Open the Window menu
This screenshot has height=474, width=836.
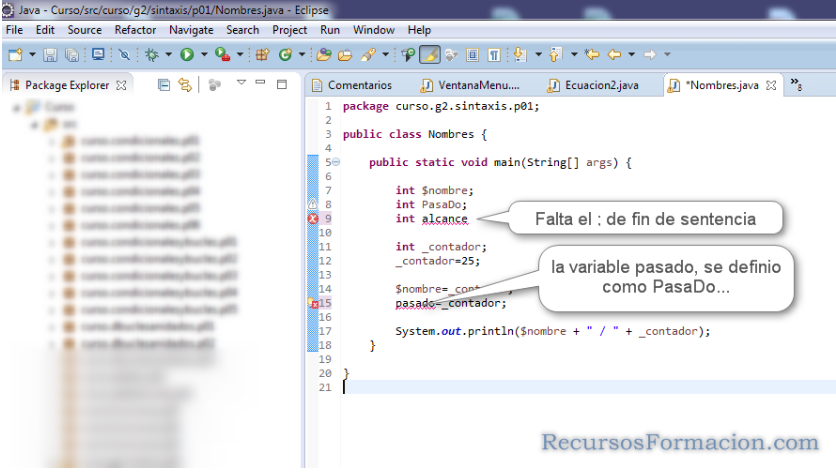[x=374, y=30]
